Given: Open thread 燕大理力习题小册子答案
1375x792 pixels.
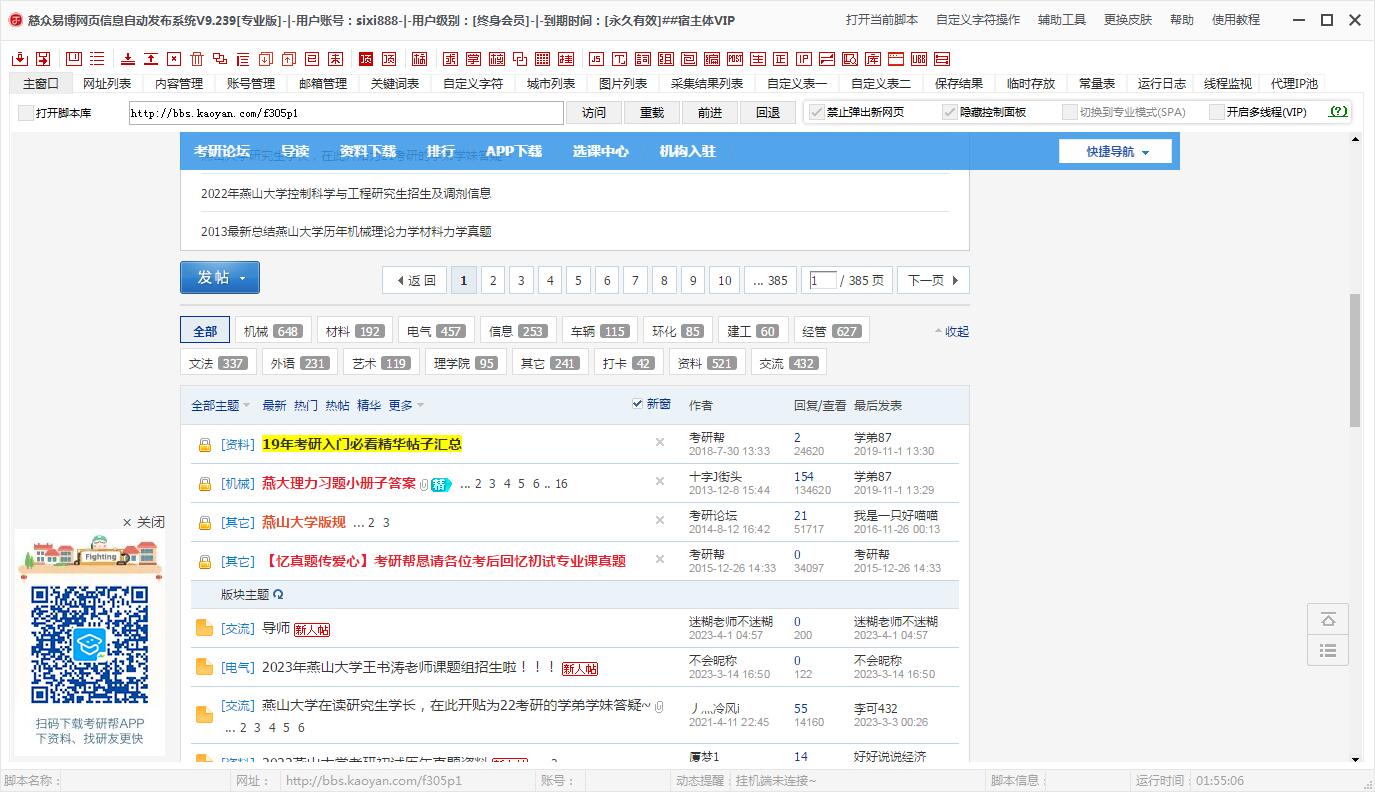Looking at the screenshot, I should (339, 483).
